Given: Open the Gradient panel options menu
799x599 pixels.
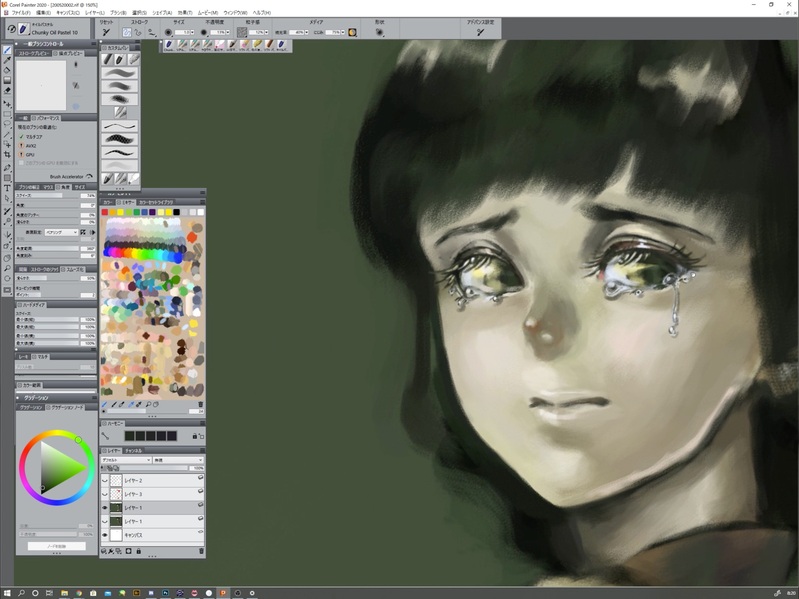Looking at the screenshot, I should (94, 397).
